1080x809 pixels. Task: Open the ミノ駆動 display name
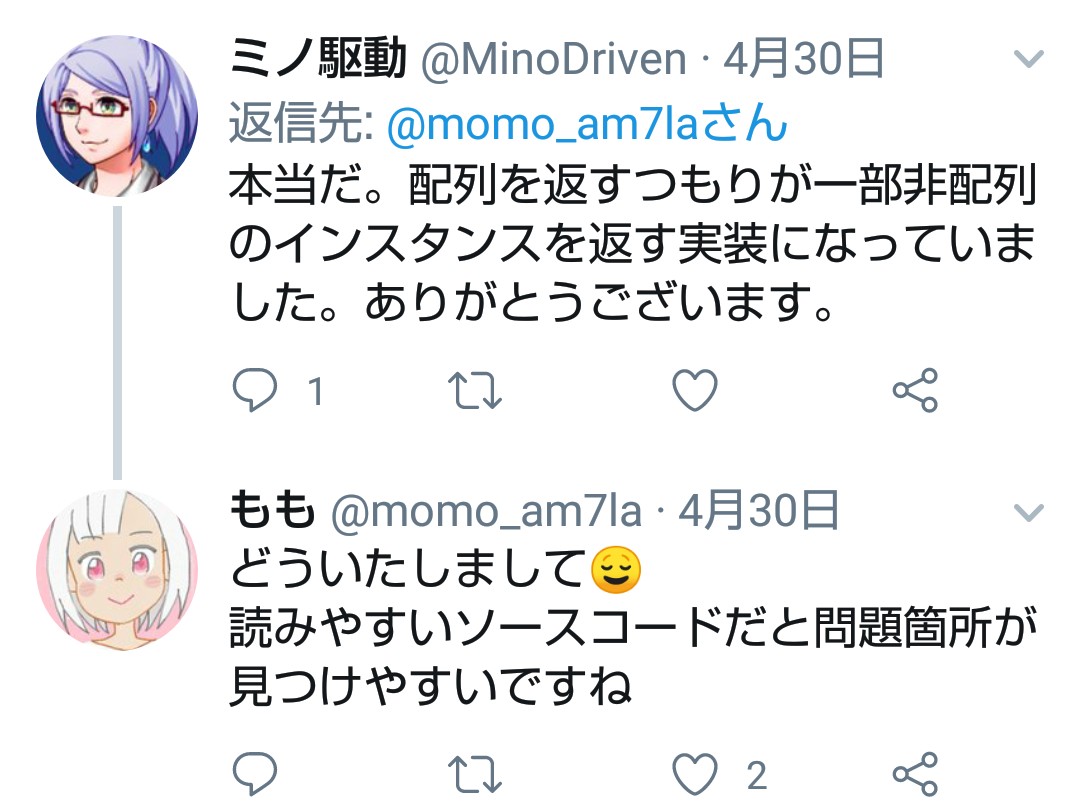(318, 58)
